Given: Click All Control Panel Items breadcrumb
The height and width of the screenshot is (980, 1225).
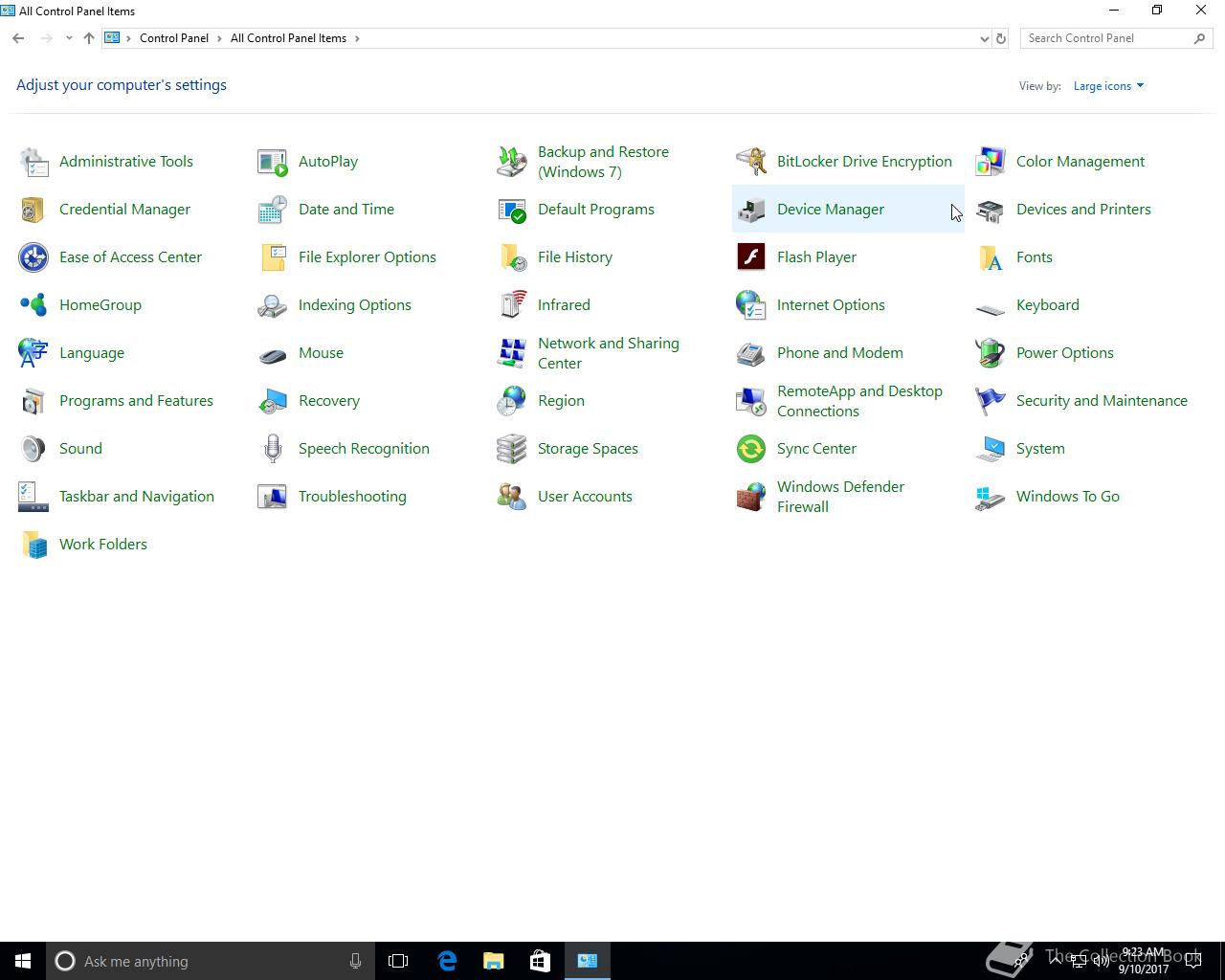Looking at the screenshot, I should pos(288,38).
